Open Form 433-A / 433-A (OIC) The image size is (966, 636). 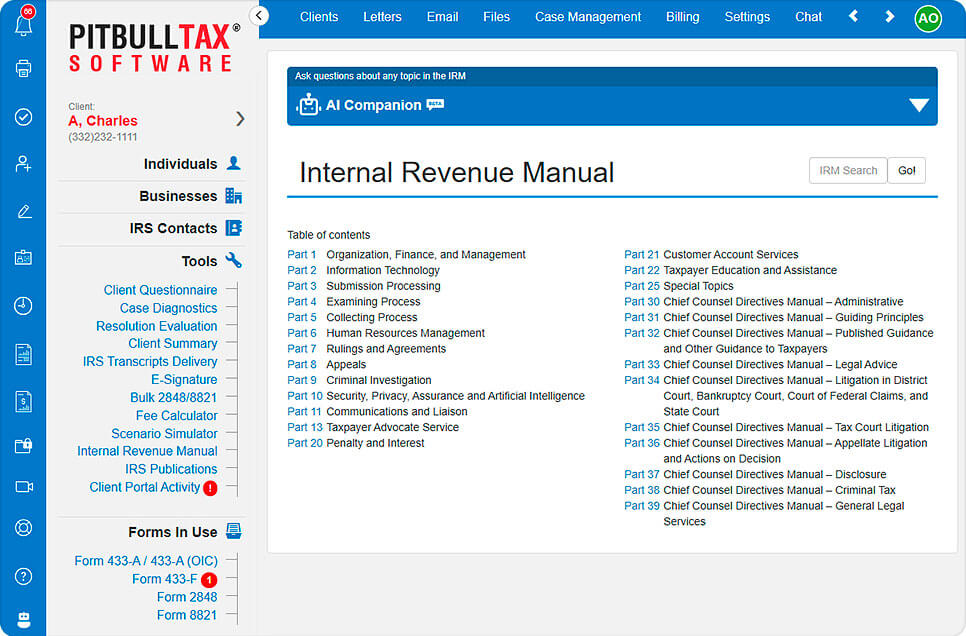(145, 561)
